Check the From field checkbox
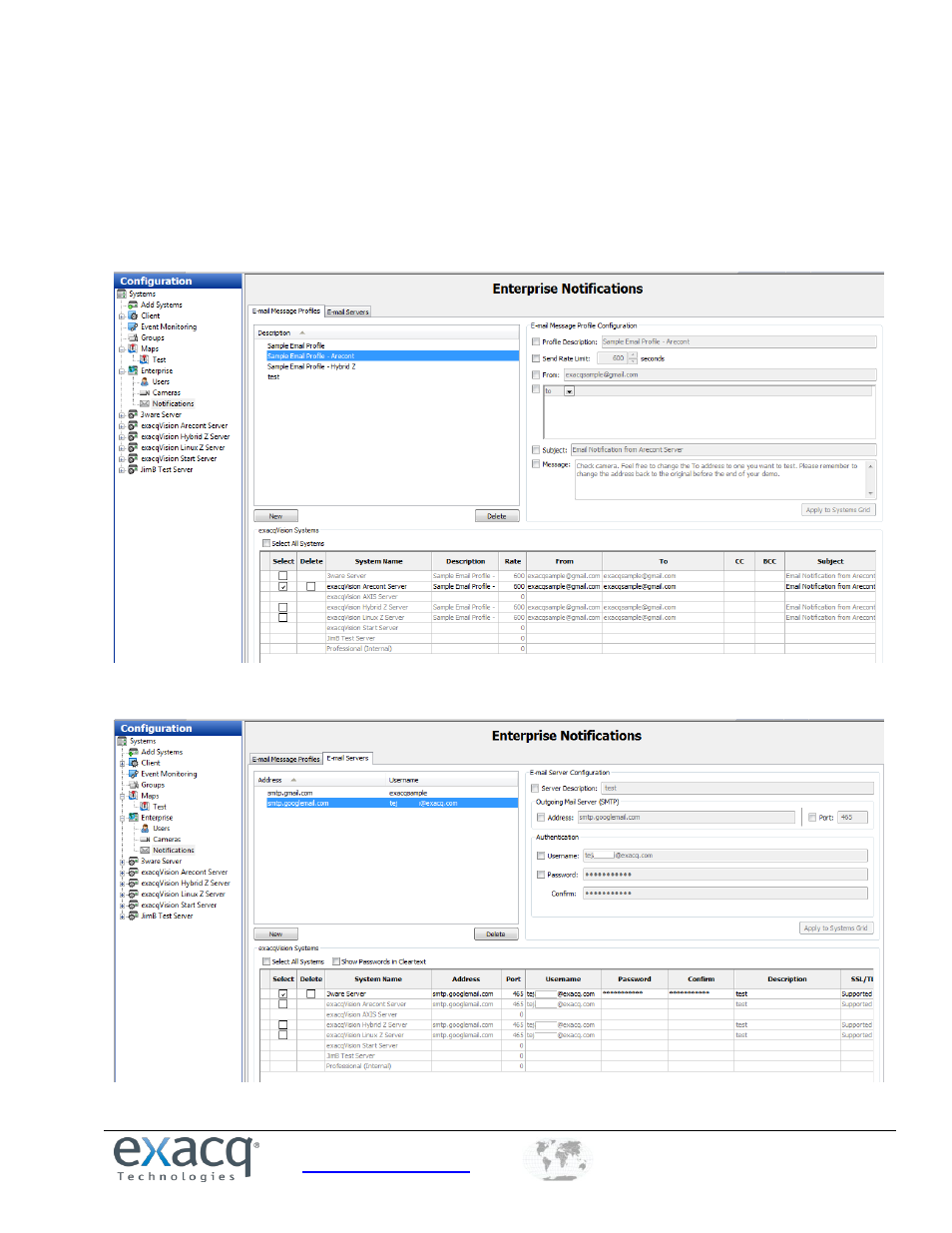This screenshot has height=1233, width=952. [x=536, y=374]
